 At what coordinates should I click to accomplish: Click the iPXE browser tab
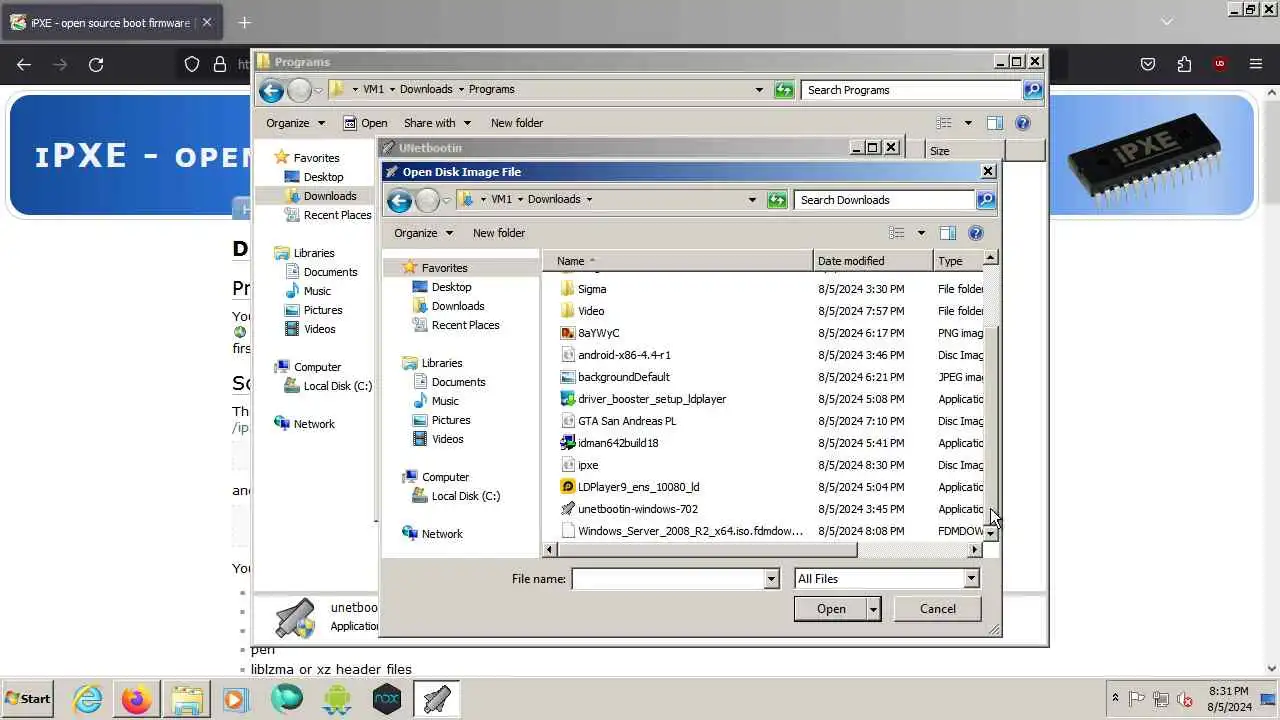[111, 22]
